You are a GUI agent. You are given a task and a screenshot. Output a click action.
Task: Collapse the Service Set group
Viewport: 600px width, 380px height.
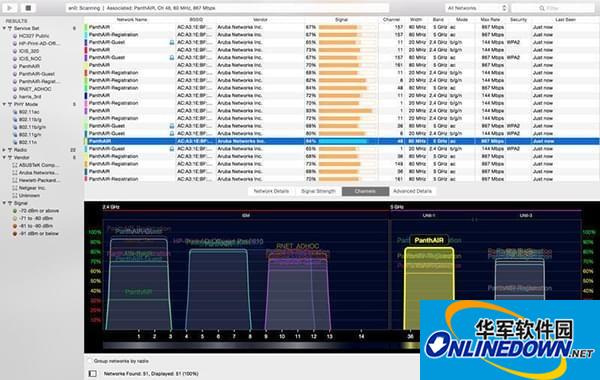[4, 28]
